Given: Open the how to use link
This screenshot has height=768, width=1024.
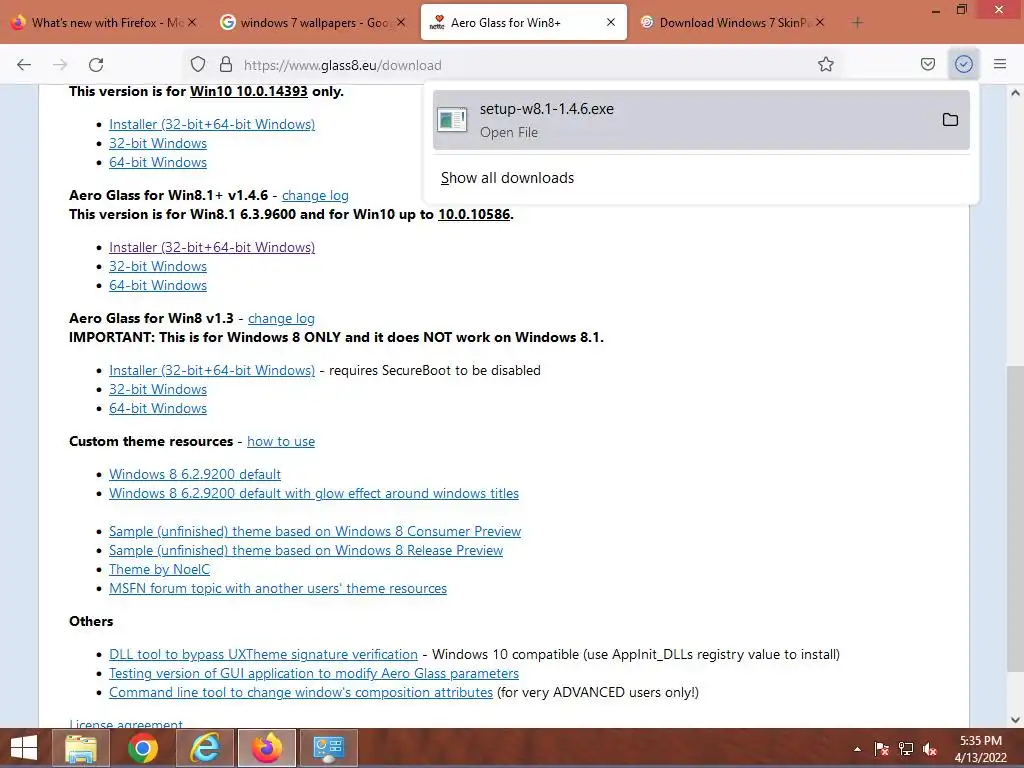Looking at the screenshot, I should pos(281,441).
